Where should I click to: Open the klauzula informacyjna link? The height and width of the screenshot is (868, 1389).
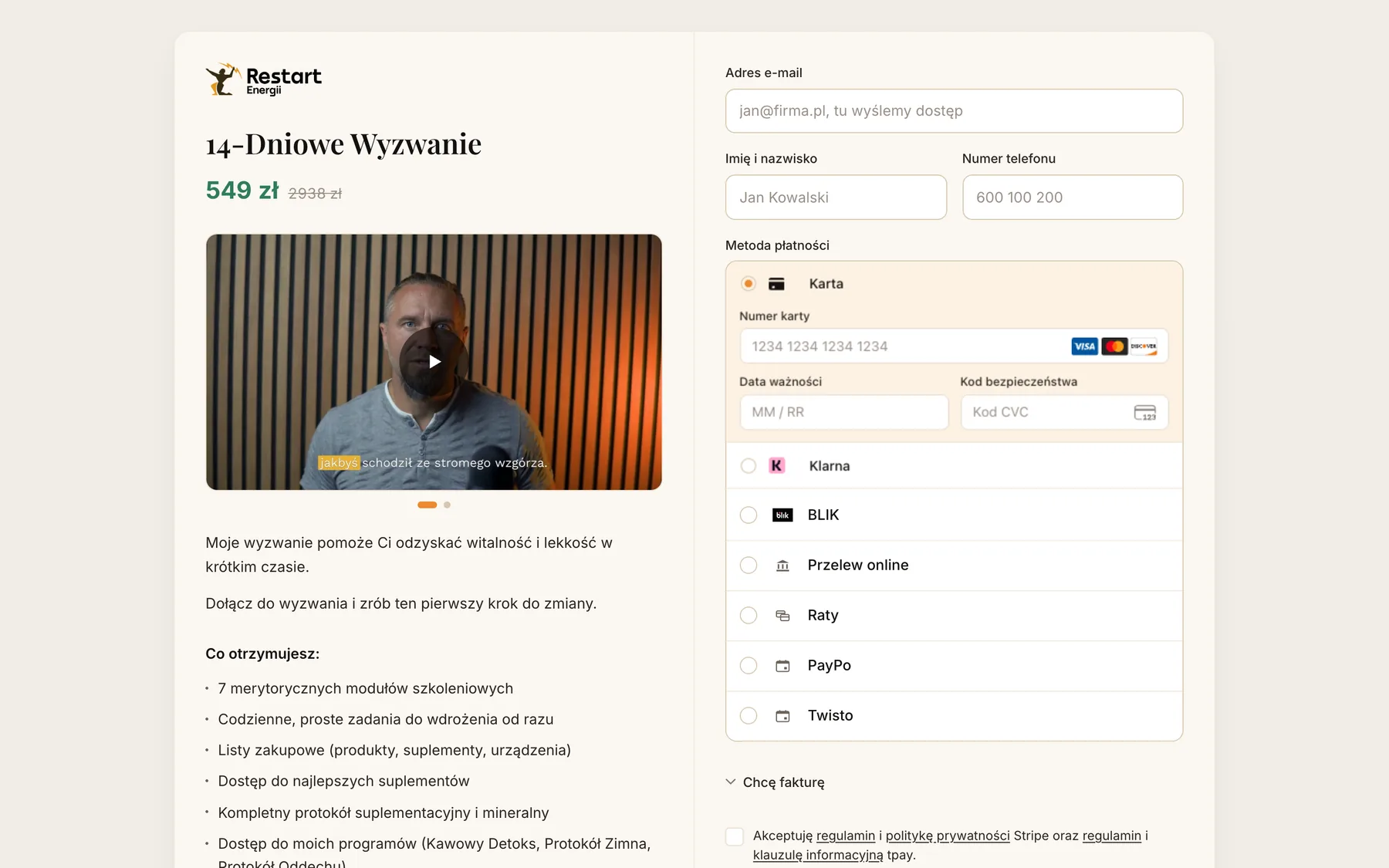818,855
